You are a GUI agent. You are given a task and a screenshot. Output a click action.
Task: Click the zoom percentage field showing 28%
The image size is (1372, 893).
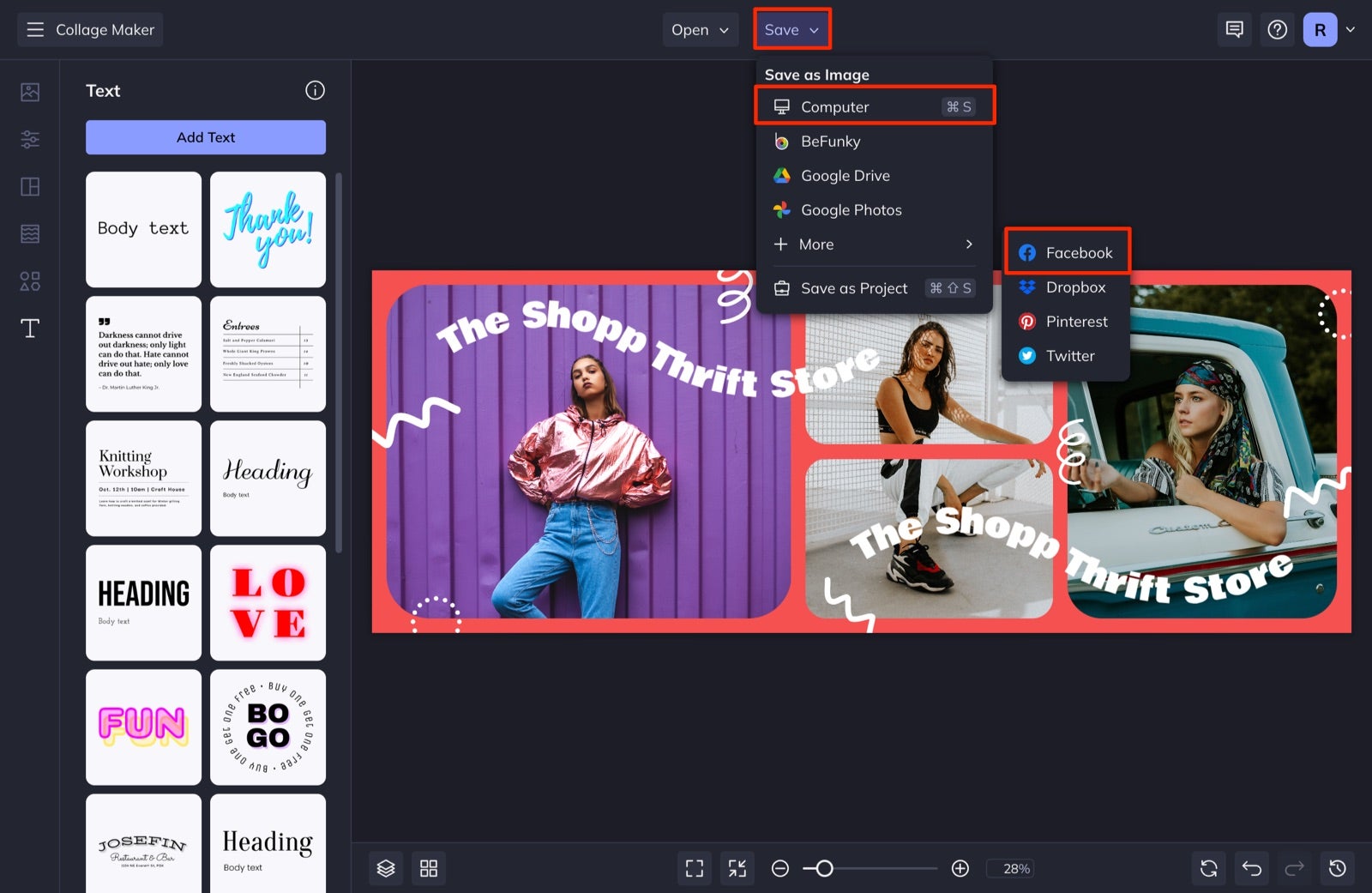pyautogui.click(x=1011, y=868)
